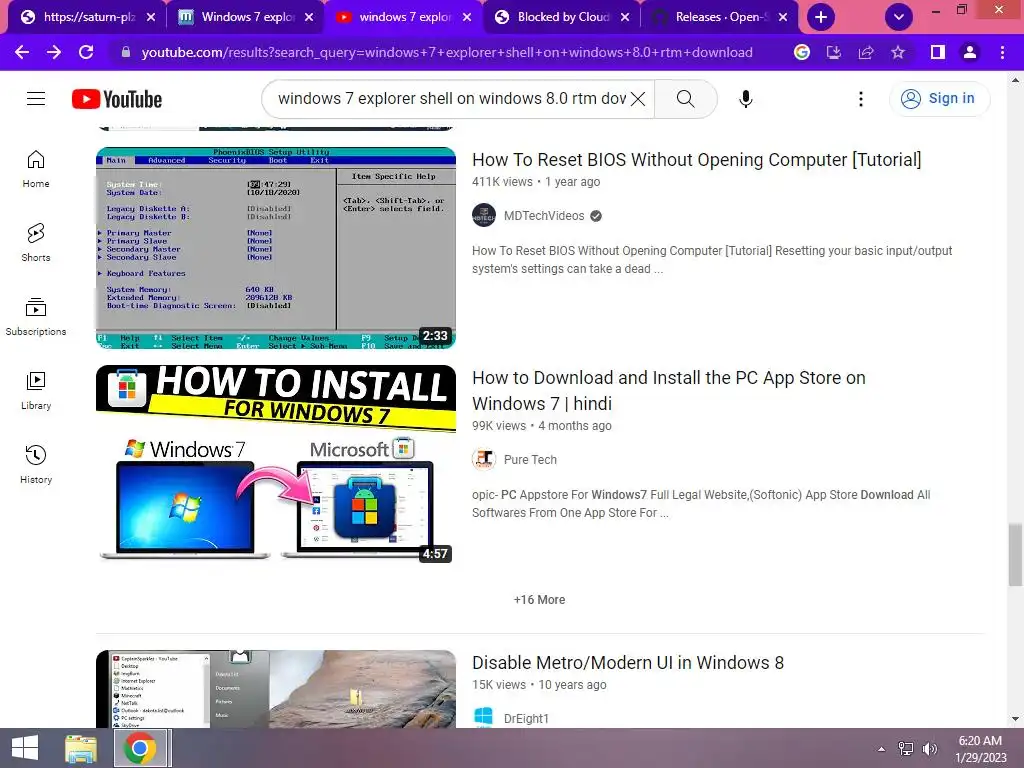Click the Google icon in address bar
Image resolution: width=1024 pixels, height=768 pixels.
pyautogui.click(x=802, y=52)
